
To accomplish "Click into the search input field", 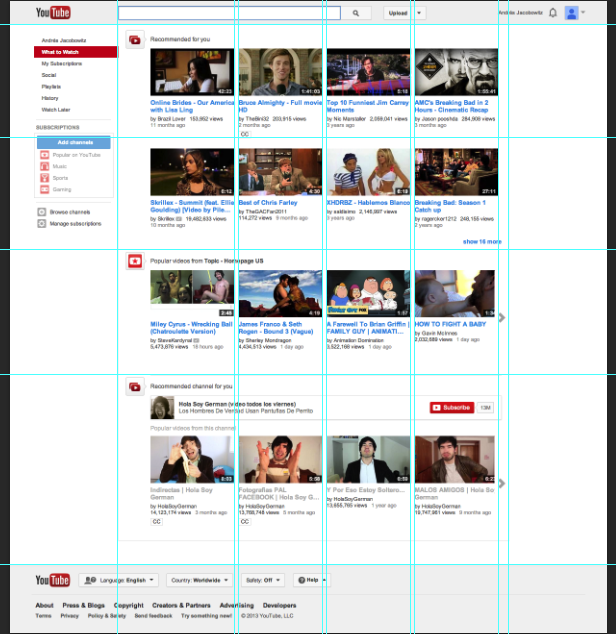I will click(229, 13).
